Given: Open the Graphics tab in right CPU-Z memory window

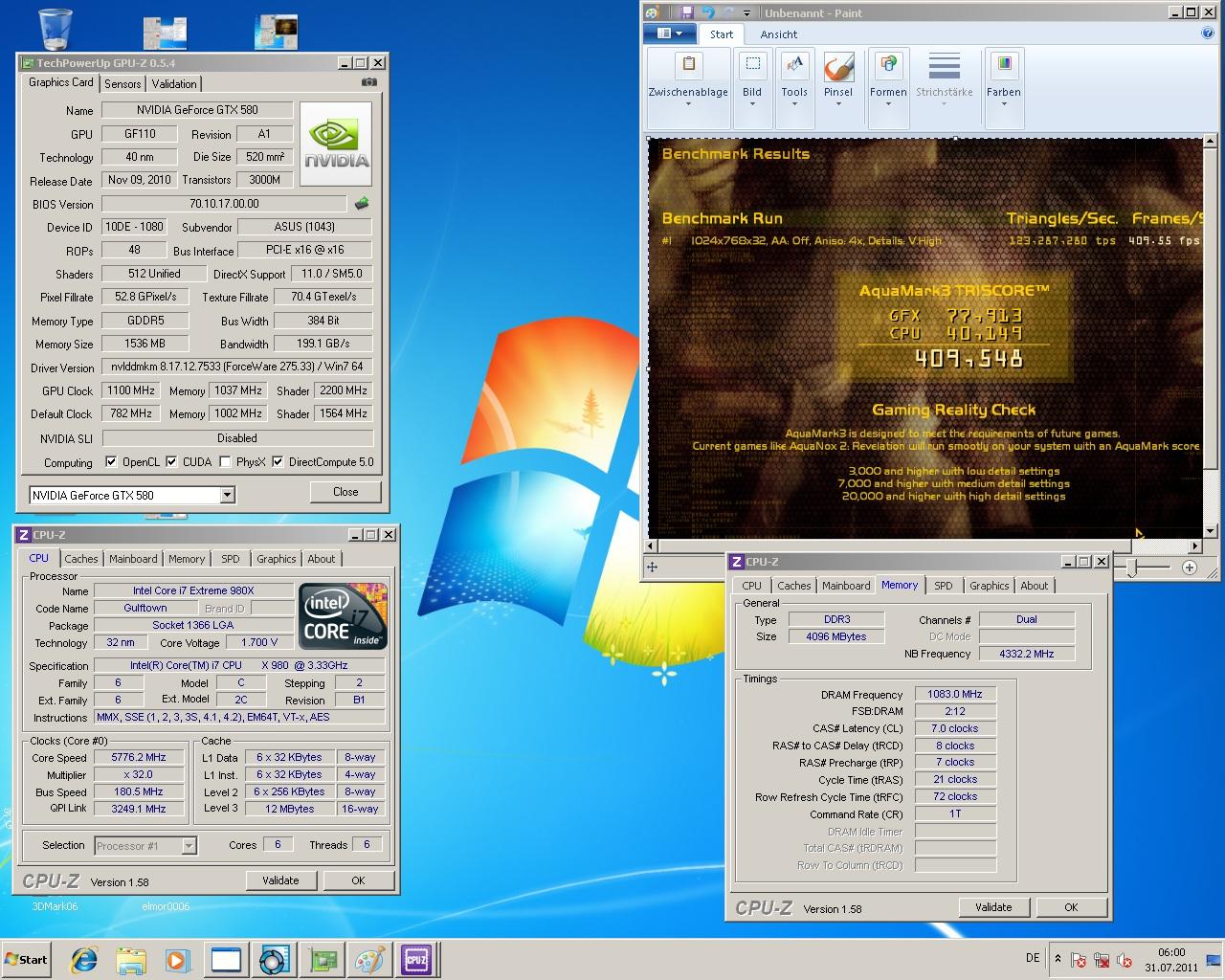Looking at the screenshot, I should [989, 586].
